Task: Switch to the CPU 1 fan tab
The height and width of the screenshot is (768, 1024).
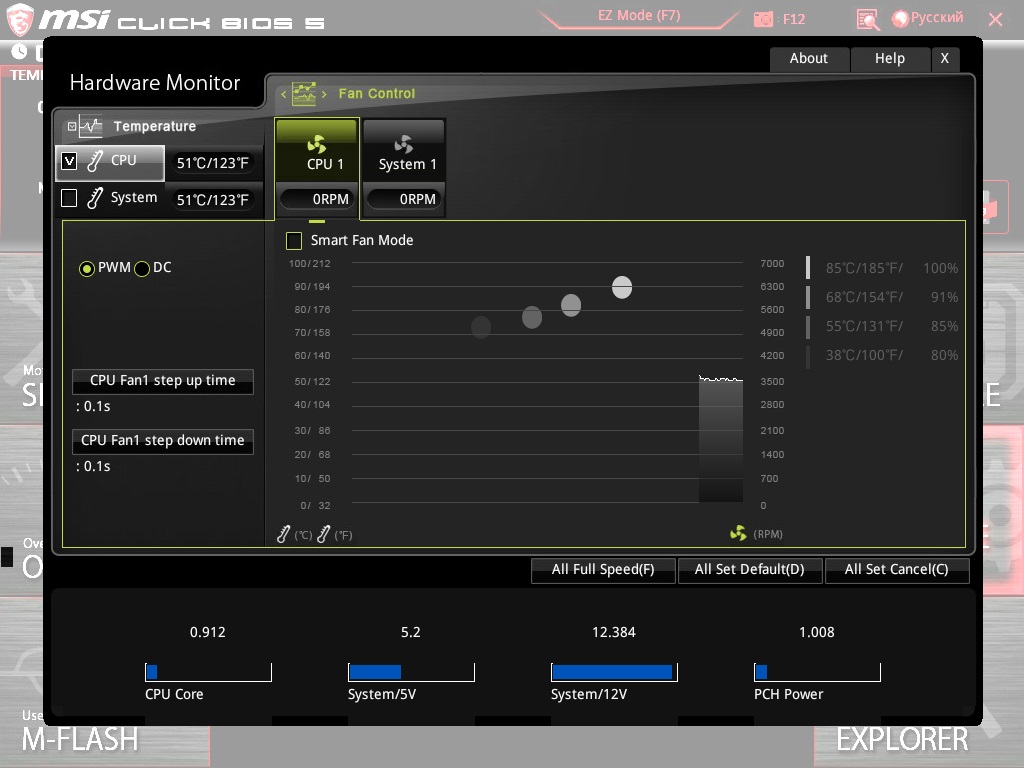Action: click(317, 151)
